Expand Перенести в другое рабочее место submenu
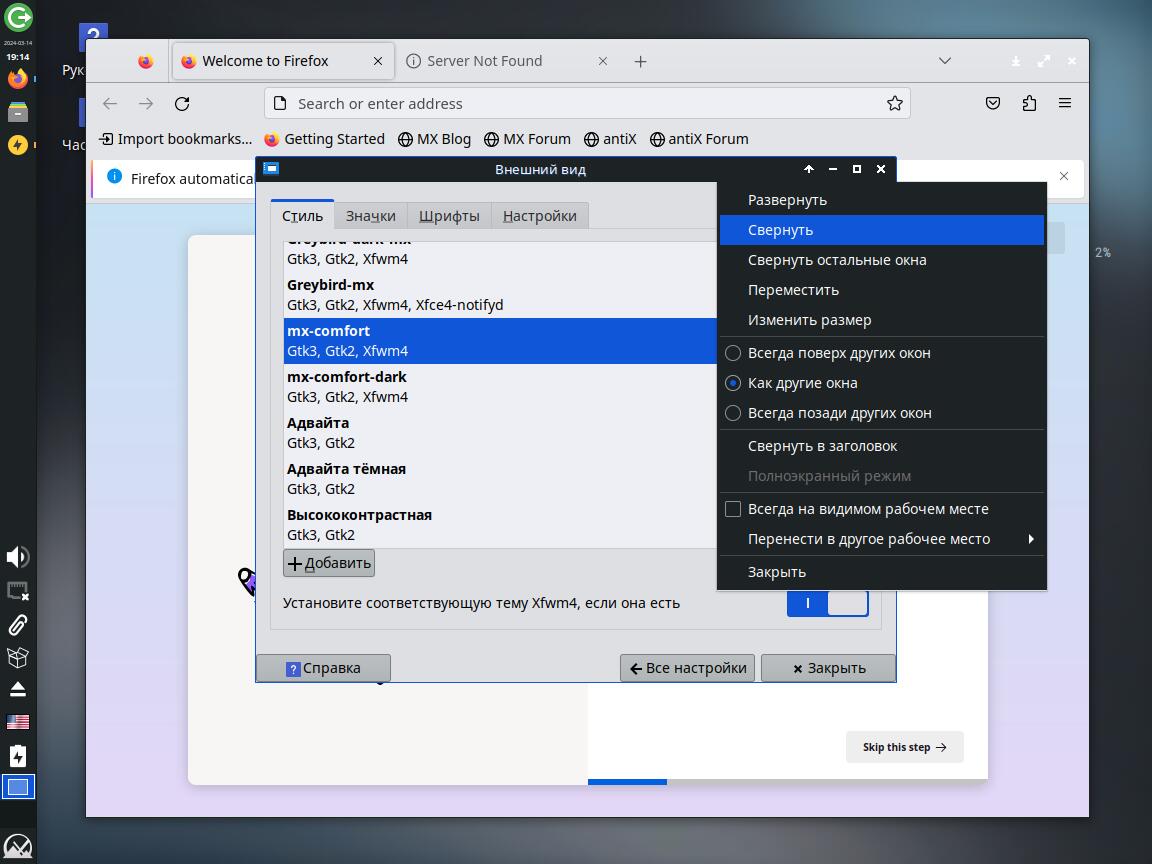The image size is (1152, 864). pos(882,539)
